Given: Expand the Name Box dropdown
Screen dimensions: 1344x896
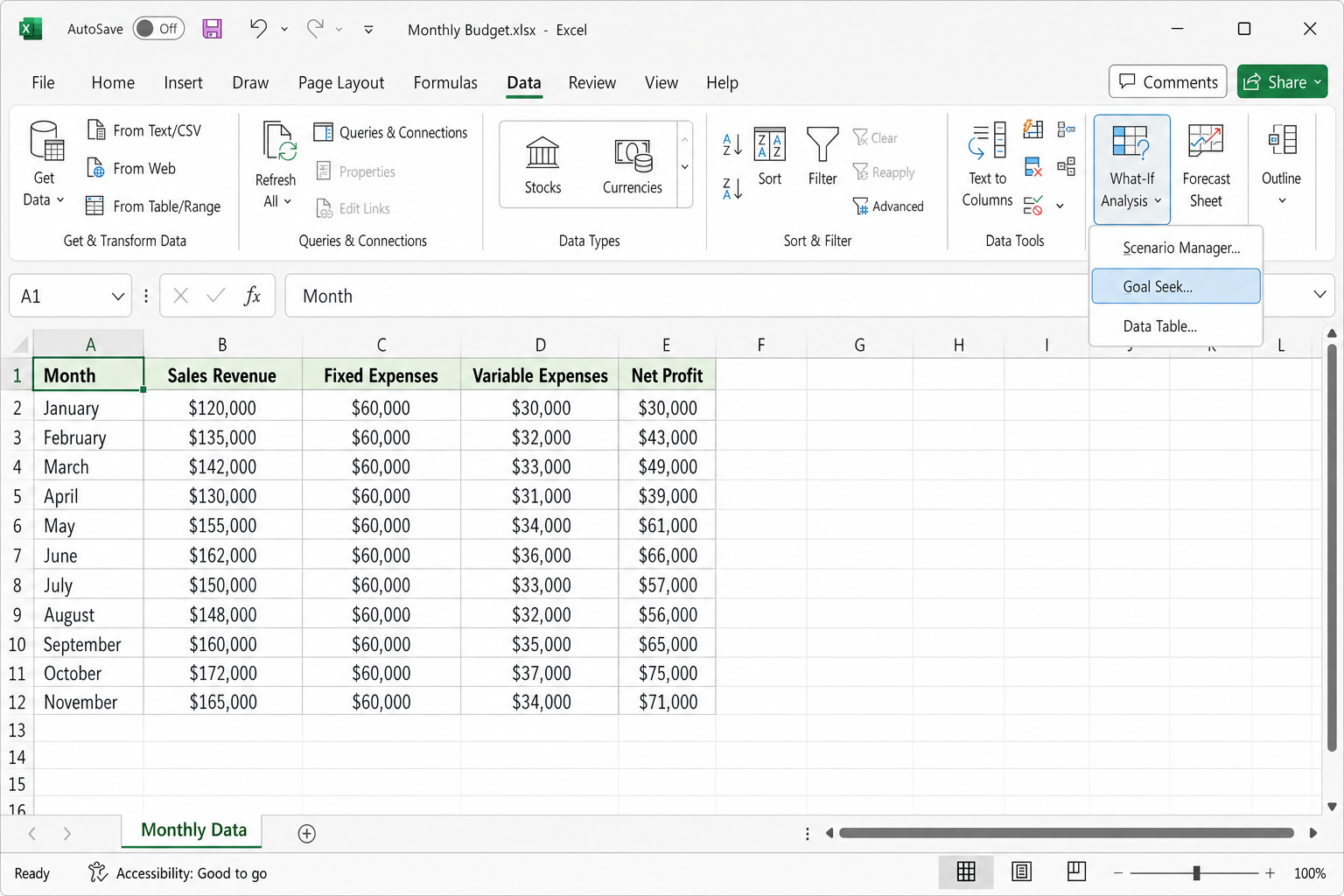Looking at the screenshot, I should pyautogui.click(x=117, y=297).
